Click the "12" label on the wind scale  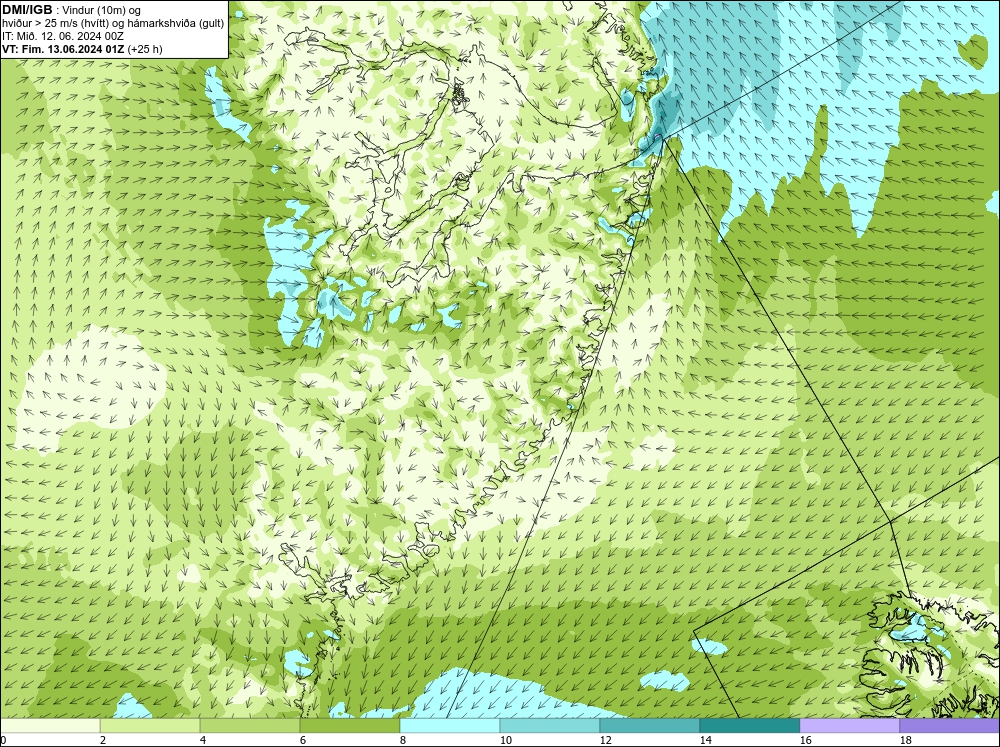606,740
